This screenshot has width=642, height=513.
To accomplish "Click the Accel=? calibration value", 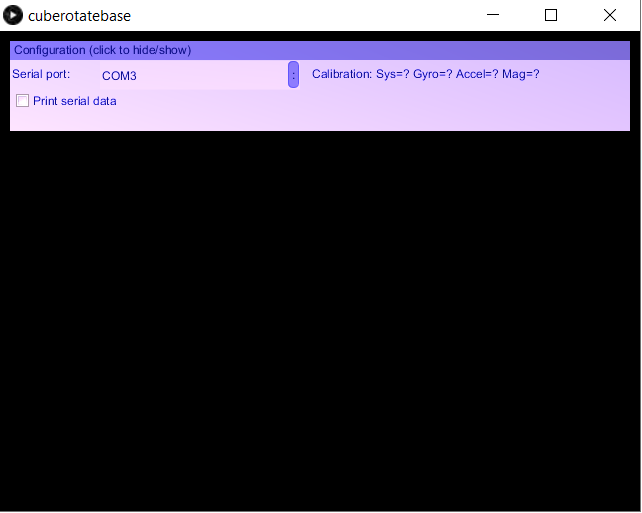I will pos(477,74).
